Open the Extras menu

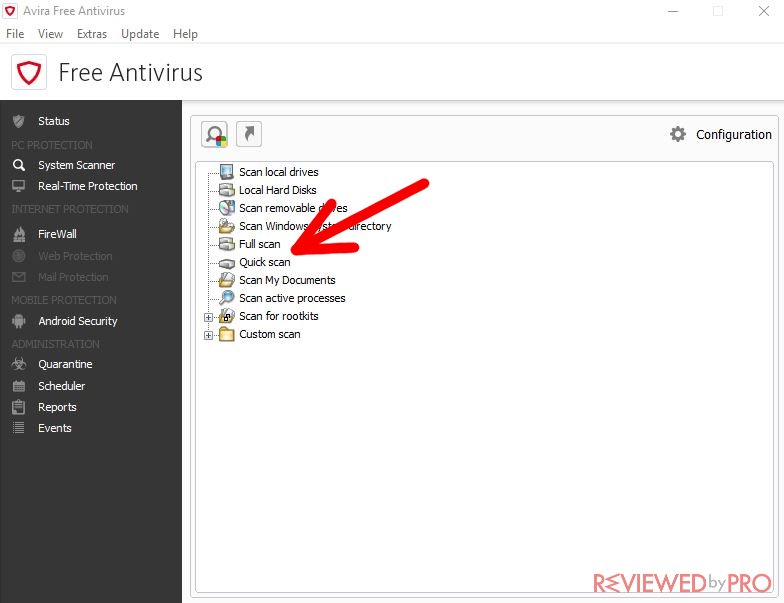(92, 34)
